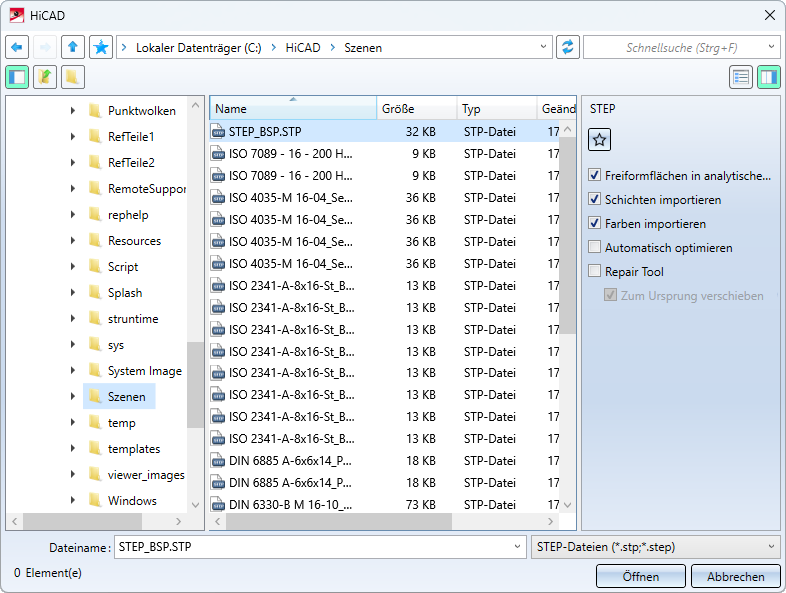
Task: Sort by the Typ column header
Action: click(497, 108)
